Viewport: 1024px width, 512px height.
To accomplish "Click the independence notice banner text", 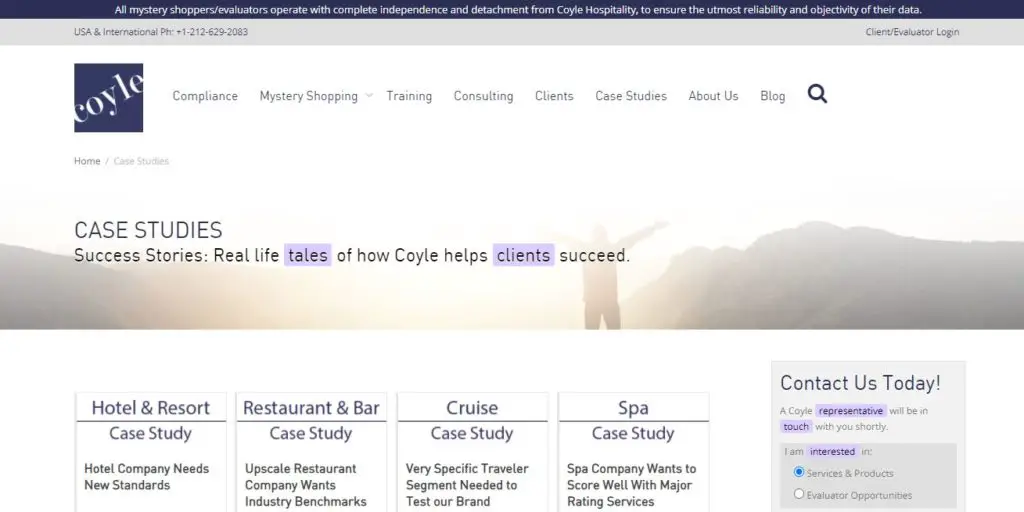I will pyautogui.click(x=519, y=10).
